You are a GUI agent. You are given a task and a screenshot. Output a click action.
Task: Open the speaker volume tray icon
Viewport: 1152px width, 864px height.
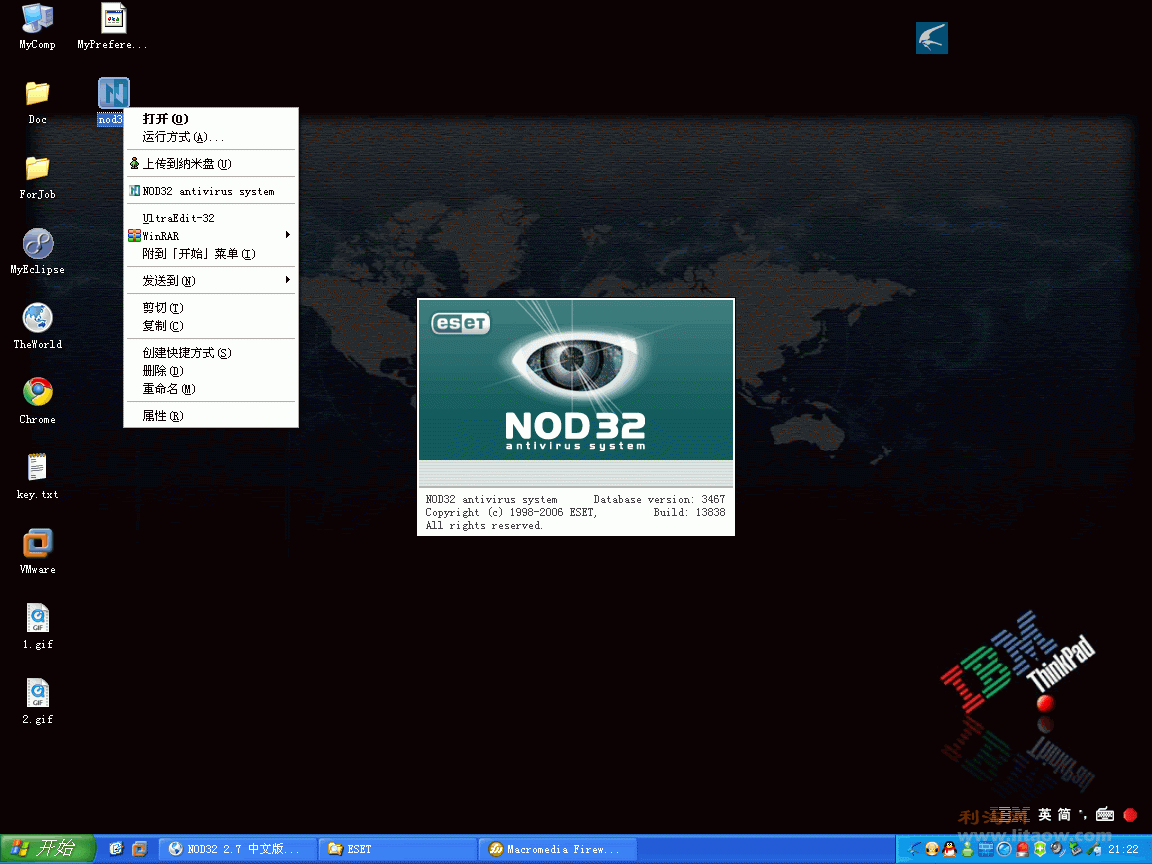click(1058, 849)
